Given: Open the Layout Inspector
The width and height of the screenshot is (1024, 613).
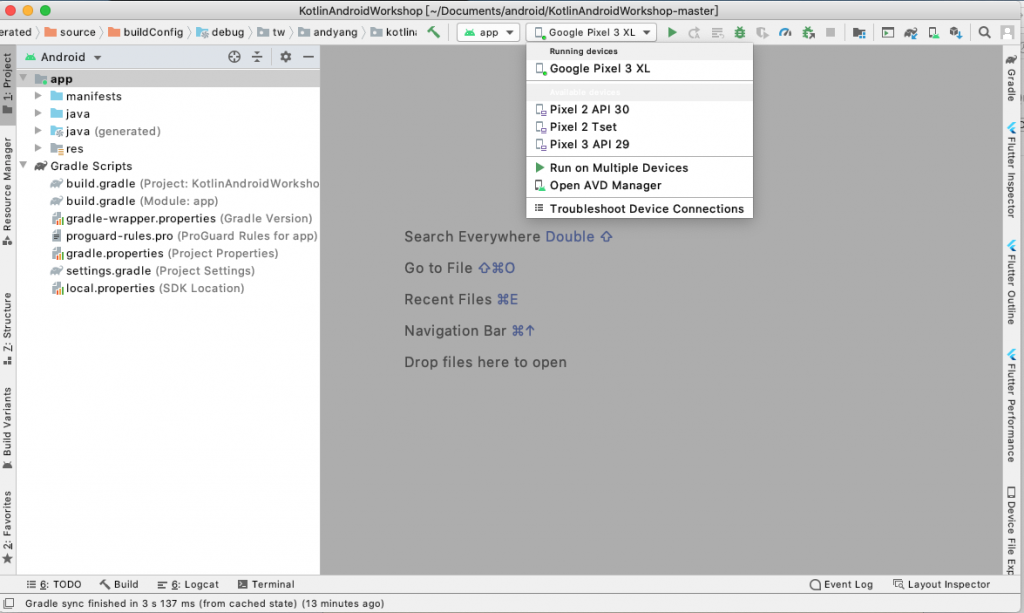Looking at the screenshot, I should point(942,584).
